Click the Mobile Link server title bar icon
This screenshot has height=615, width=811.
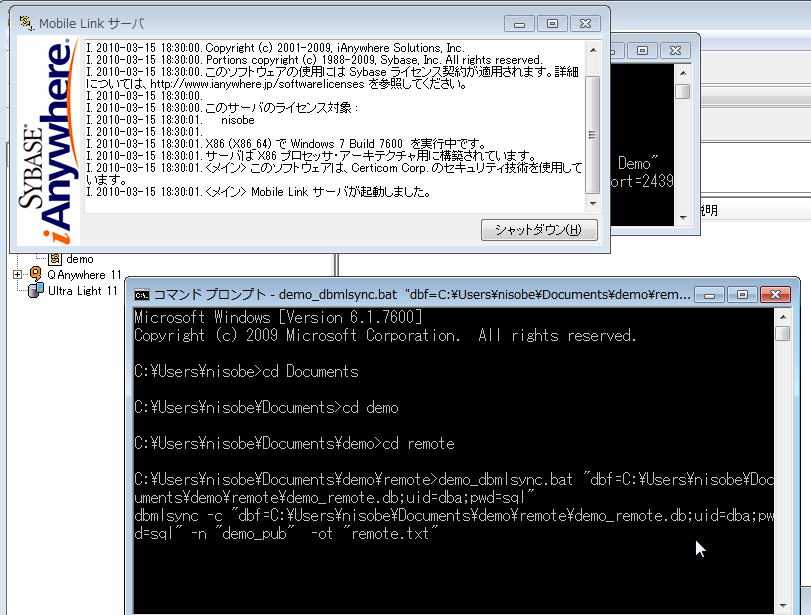26,21
